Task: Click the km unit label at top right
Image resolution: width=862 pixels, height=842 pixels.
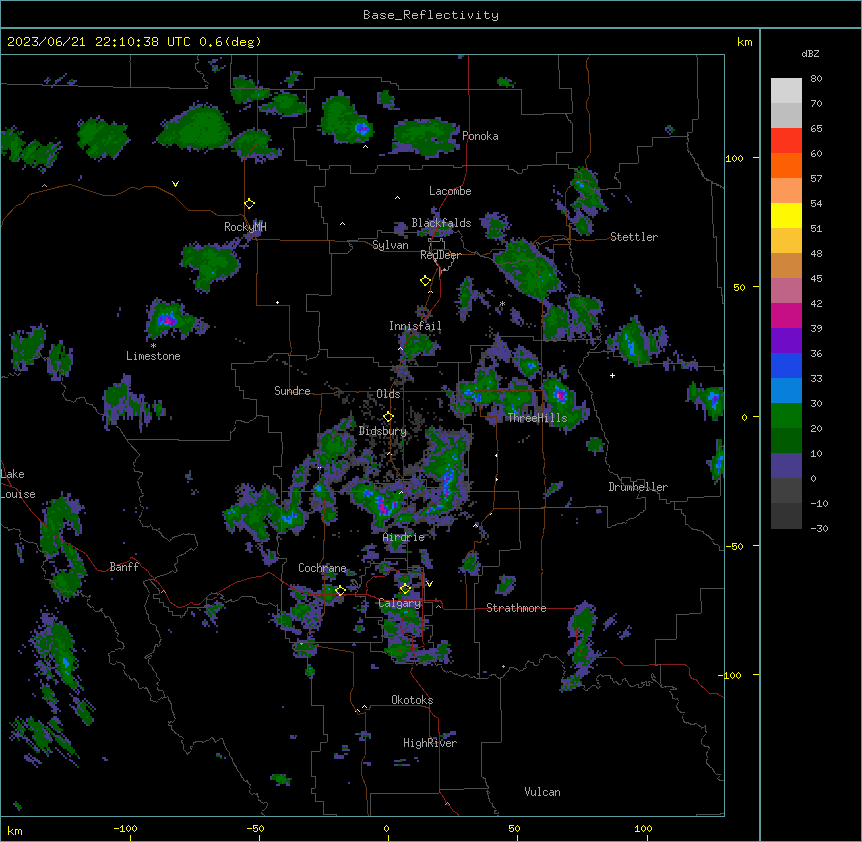Action: point(744,42)
